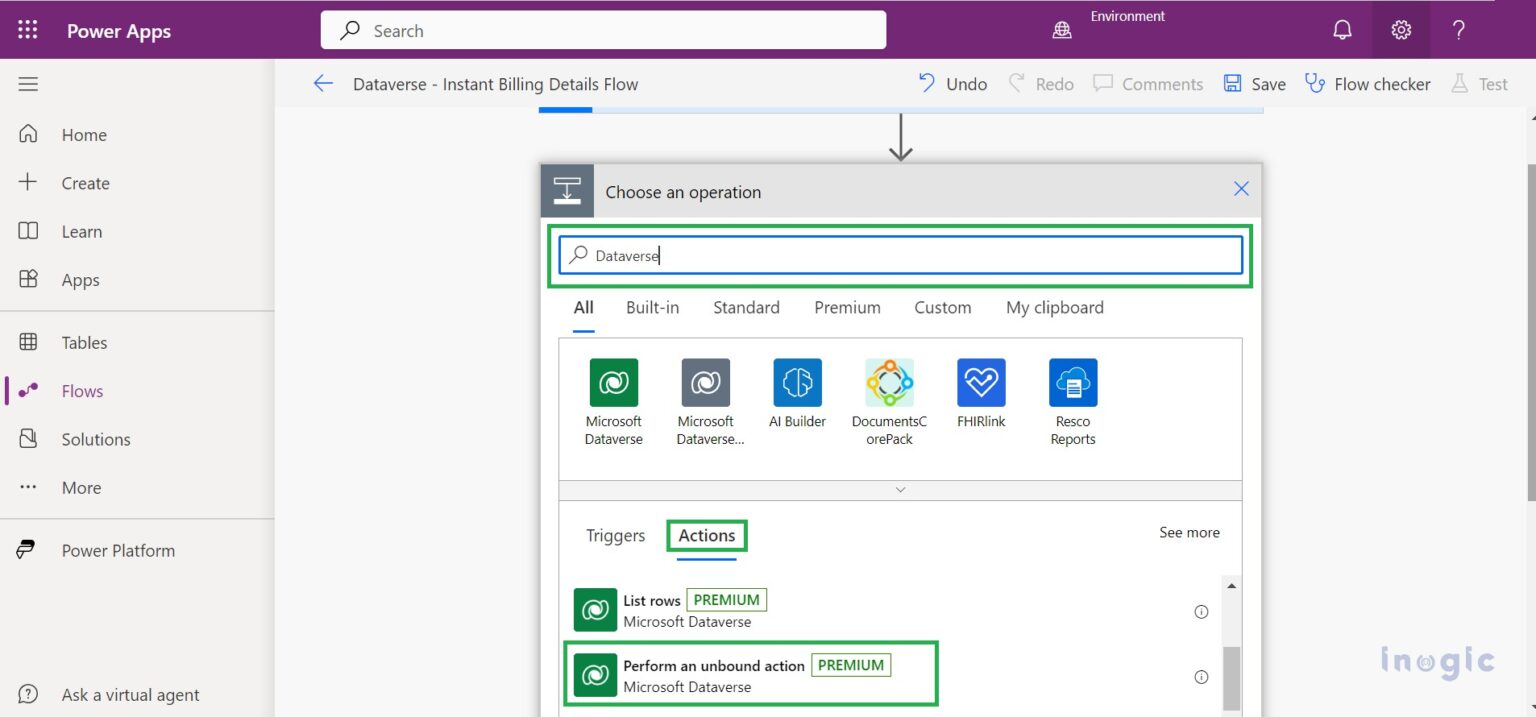1536x717 pixels.
Task: Click the Redo button
Action: tap(1040, 84)
